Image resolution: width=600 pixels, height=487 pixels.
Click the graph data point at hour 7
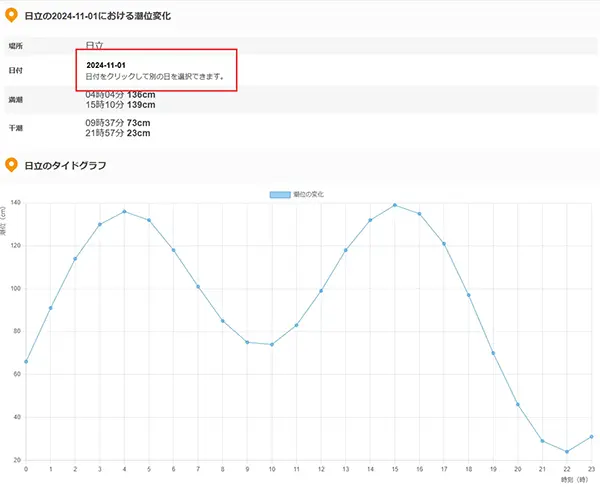click(x=198, y=287)
